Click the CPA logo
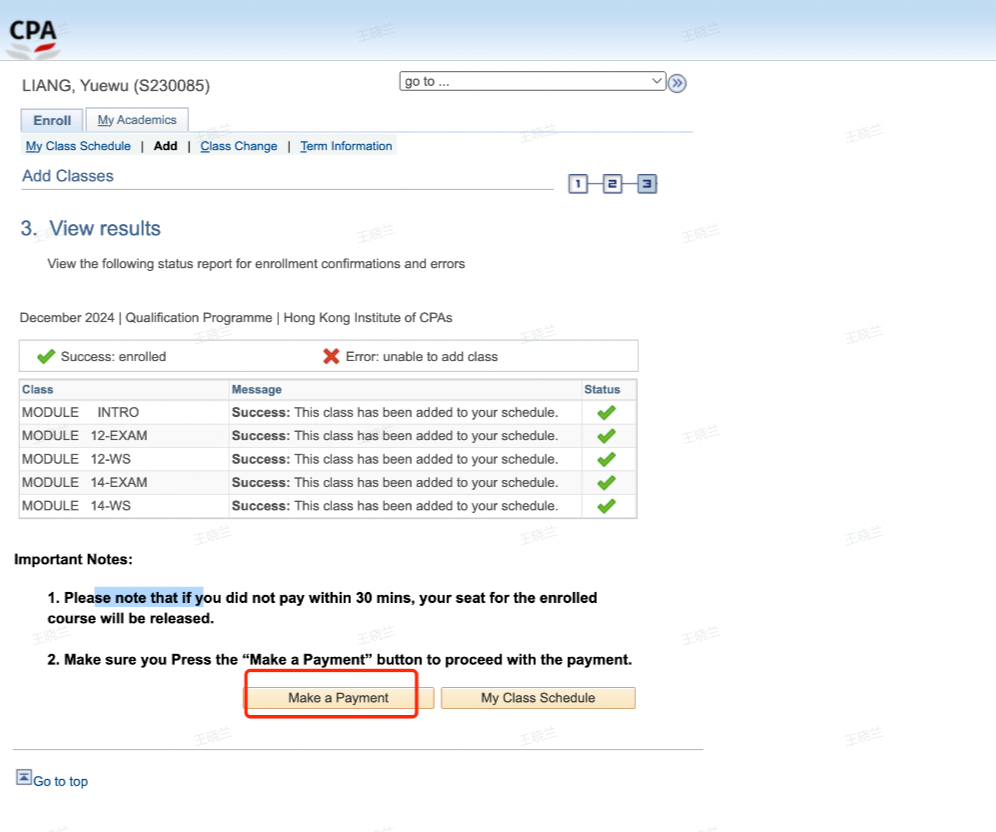996x832 pixels. click(34, 36)
